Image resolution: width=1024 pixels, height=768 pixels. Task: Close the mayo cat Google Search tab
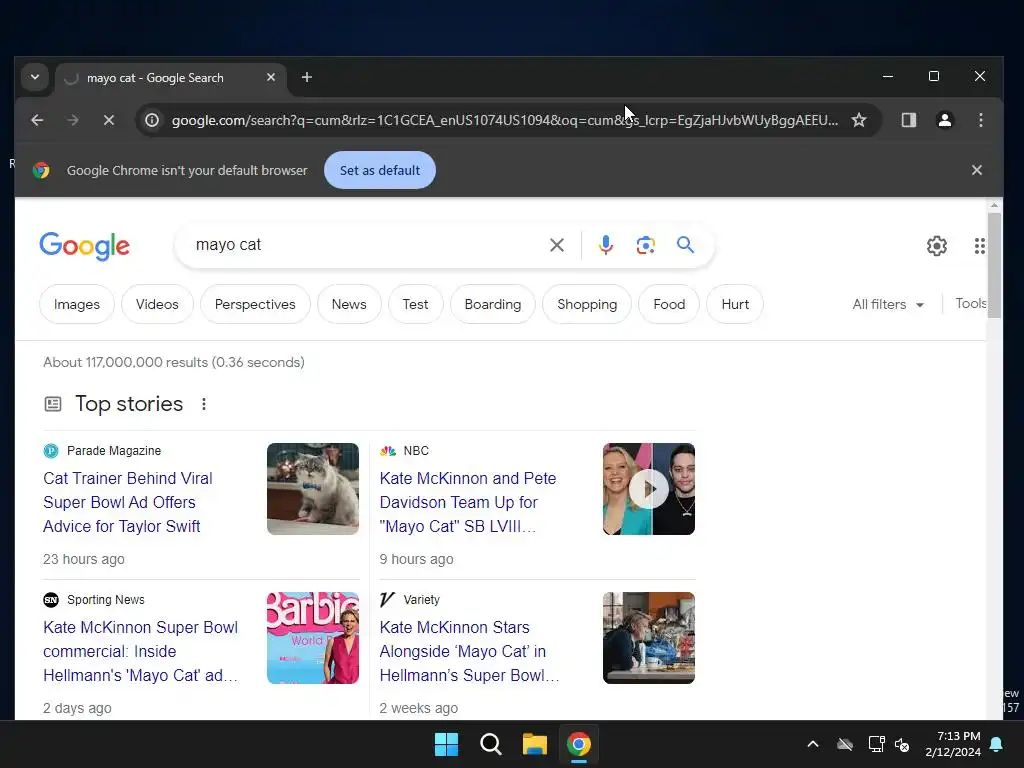pyautogui.click(x=271, y=77)
